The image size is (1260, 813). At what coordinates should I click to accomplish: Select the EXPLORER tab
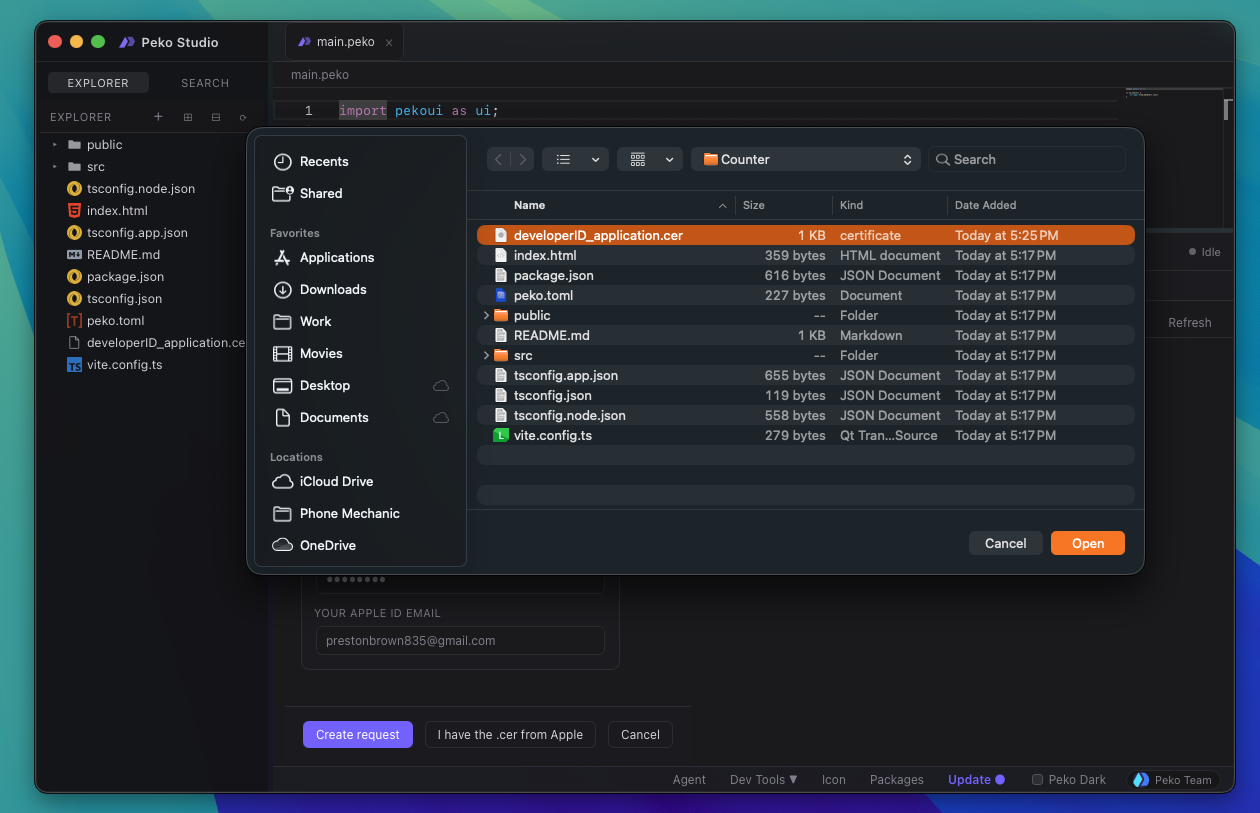(98, 83)
